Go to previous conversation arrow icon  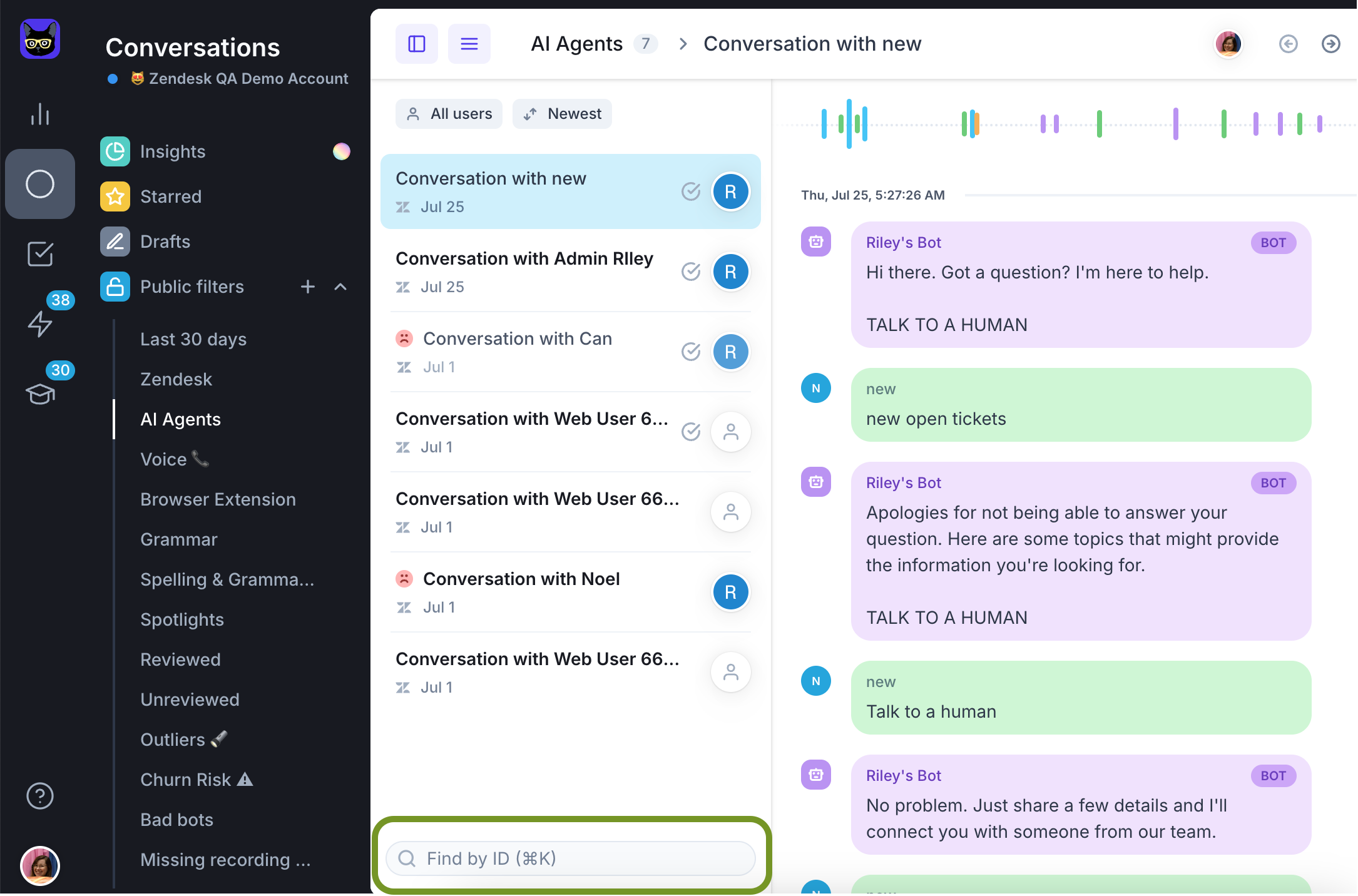(1288, 44)
